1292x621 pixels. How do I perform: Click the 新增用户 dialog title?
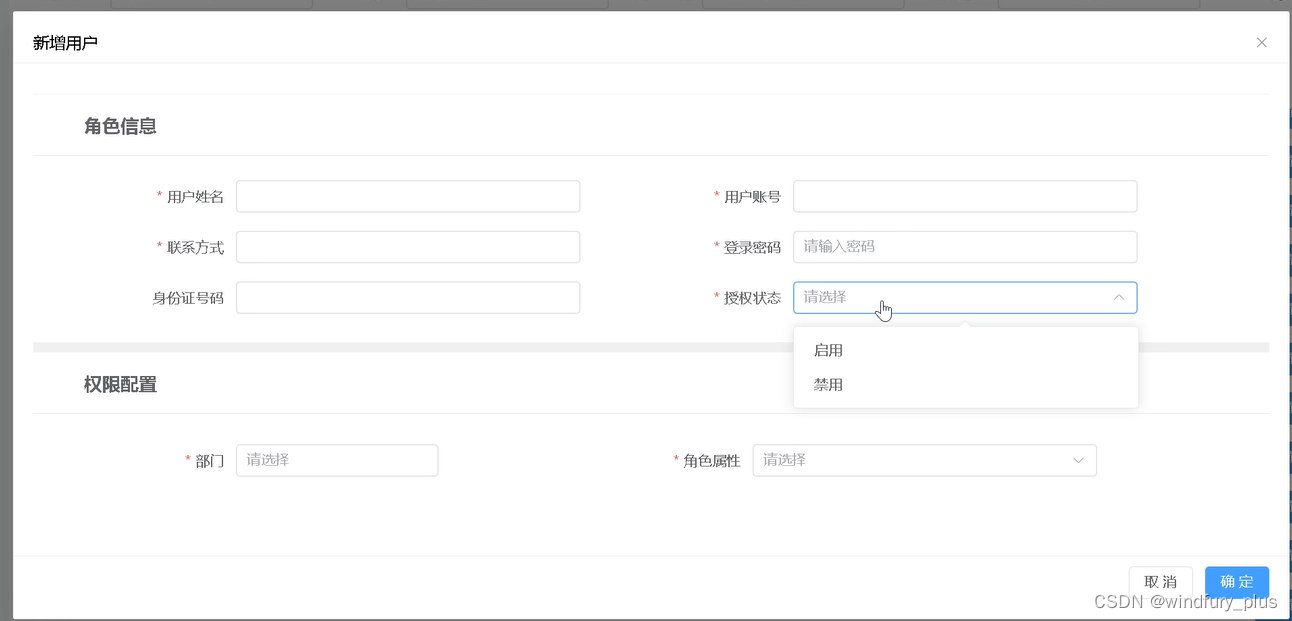[65, 42]
